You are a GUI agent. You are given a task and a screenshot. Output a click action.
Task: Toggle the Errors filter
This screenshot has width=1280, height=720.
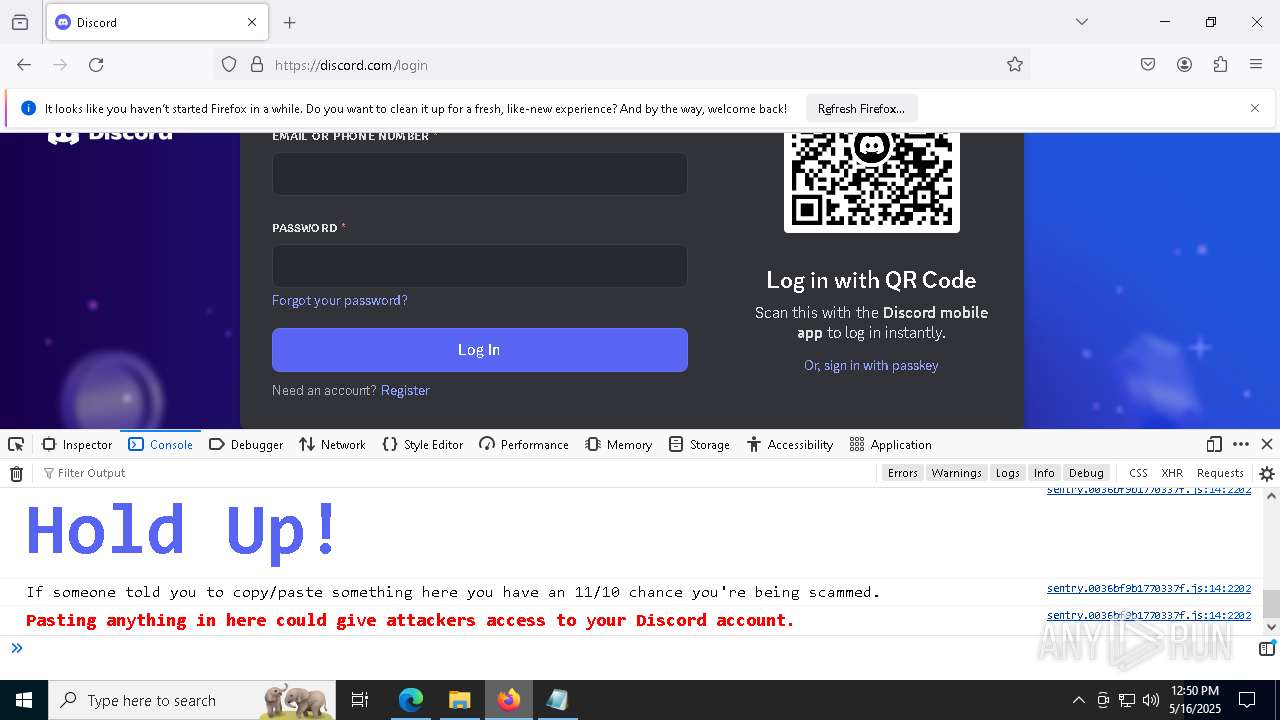click(x=902, y=473)
